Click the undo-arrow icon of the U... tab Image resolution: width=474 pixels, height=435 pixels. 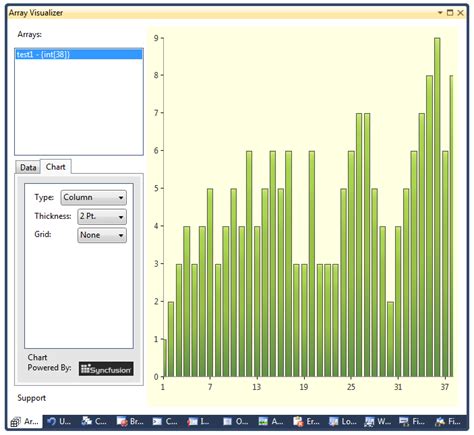pyautogui.click(x=51, y=422)
